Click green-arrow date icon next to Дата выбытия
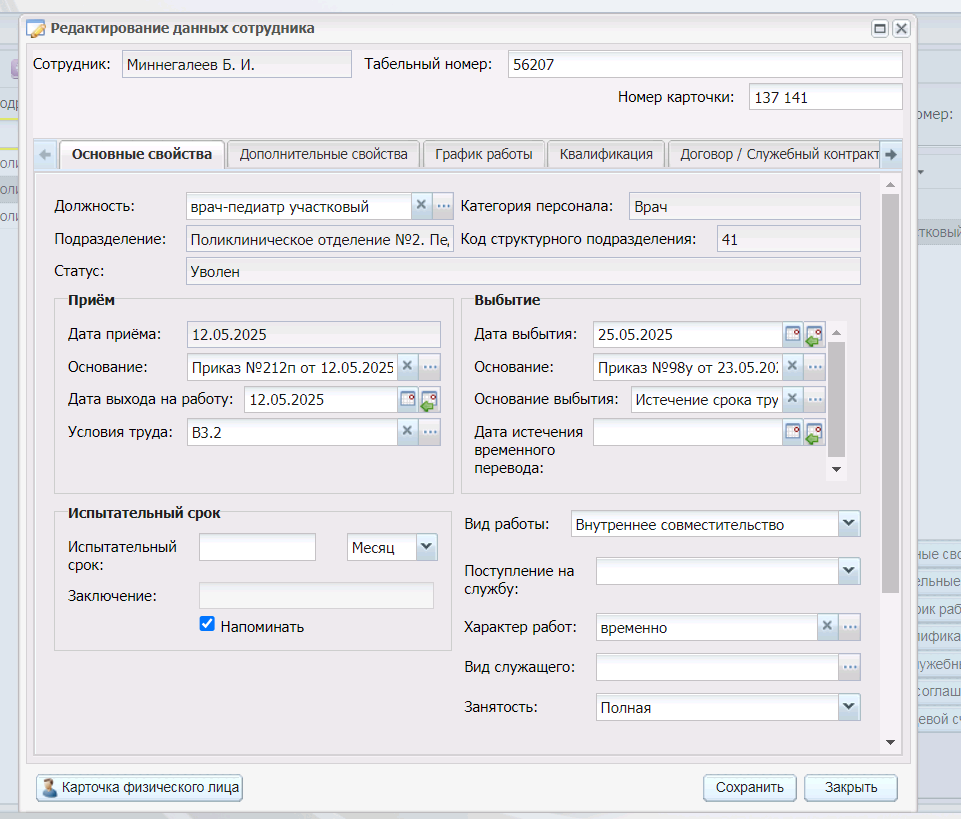This screenshot has height=819, width=961. pyautogui.click(x=814, y=335)
